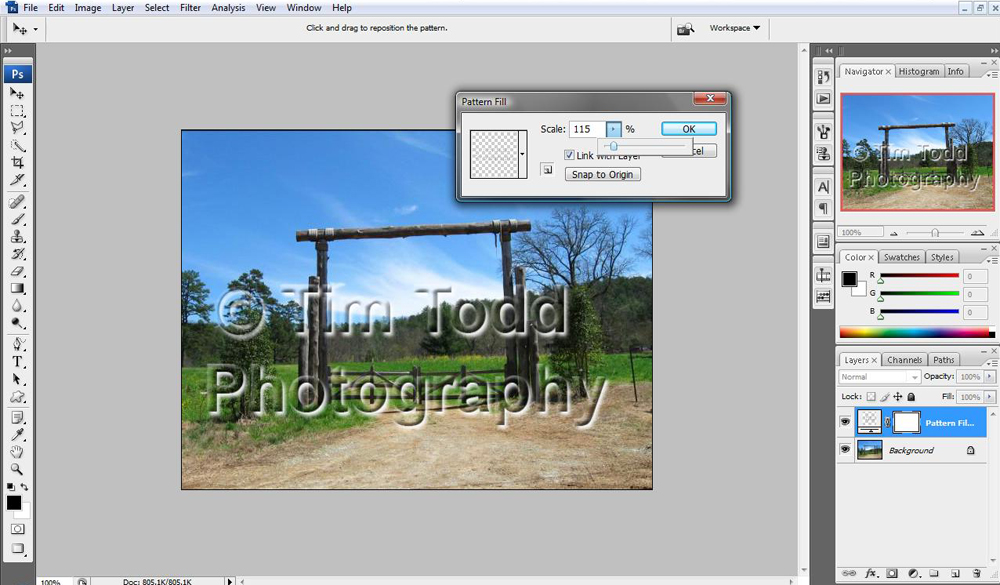Open the Paragraph panel icon in dock
This screenshot has height=585, width=1000.
point(823,209)
